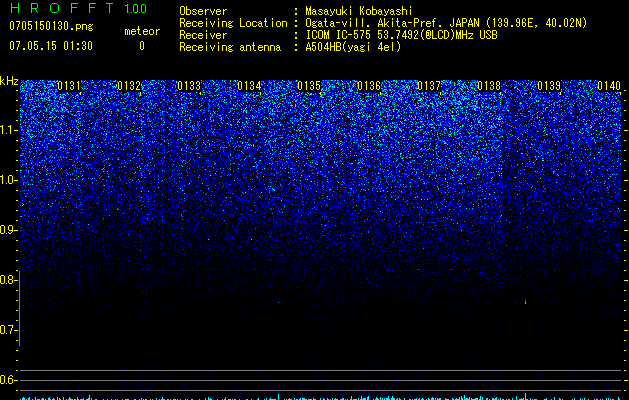Click the 0132 time marker
The width and height of the screenshot is (629, 400).
[x=129, y=86]
